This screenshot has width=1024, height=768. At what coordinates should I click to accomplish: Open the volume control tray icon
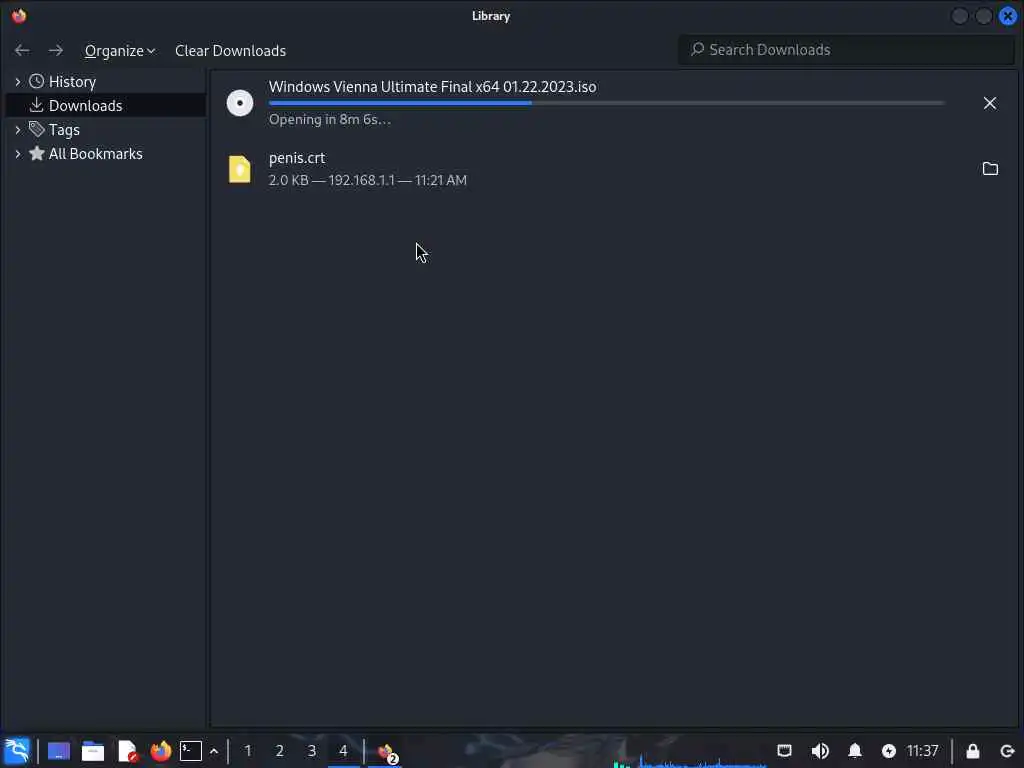point(820,751)
